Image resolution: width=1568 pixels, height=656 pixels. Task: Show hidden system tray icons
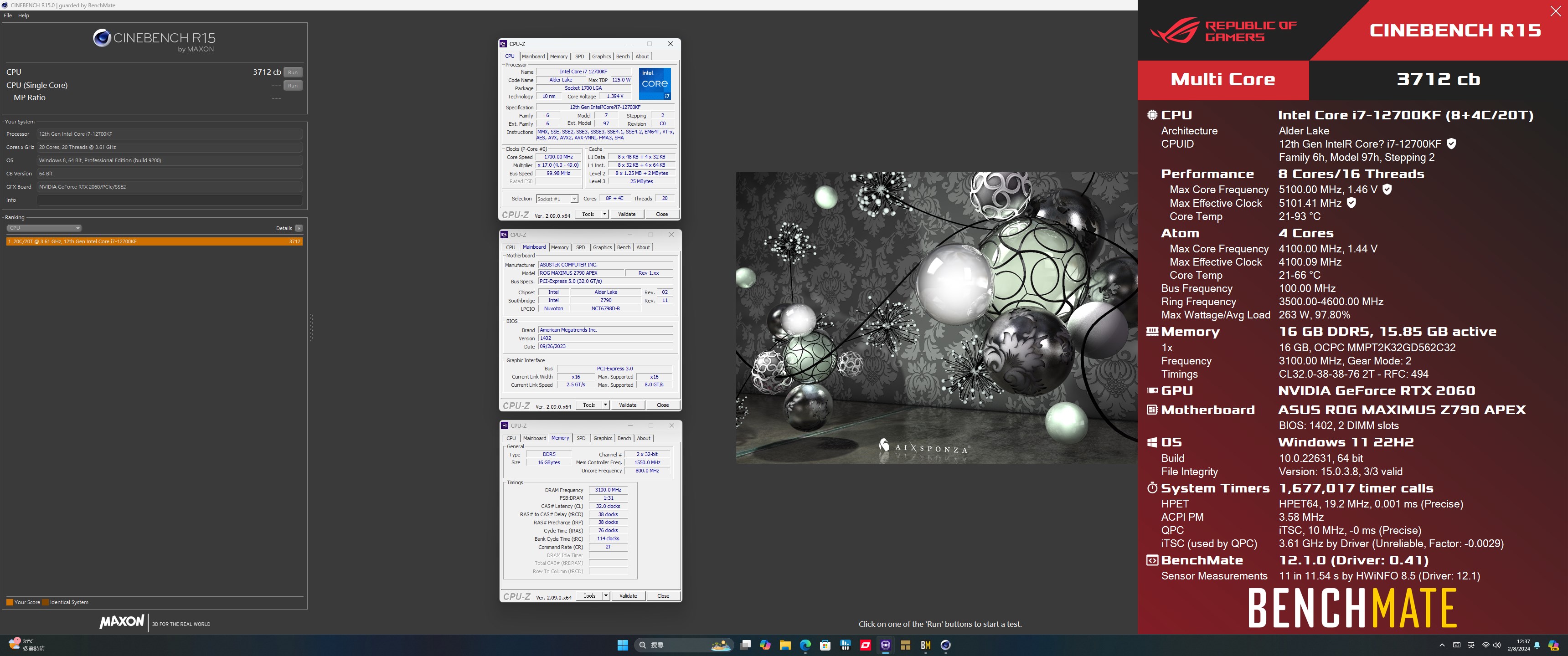pos(1441,645)
